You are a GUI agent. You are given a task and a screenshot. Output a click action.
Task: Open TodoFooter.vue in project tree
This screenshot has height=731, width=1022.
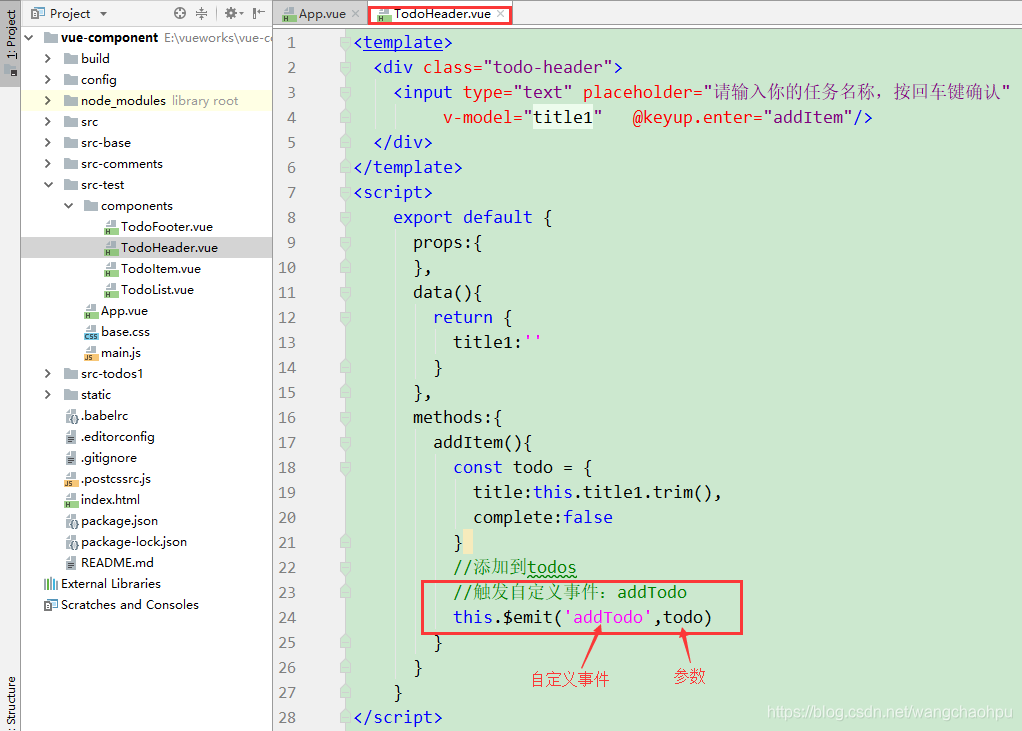pyautogui.click(x=167, y=227)
